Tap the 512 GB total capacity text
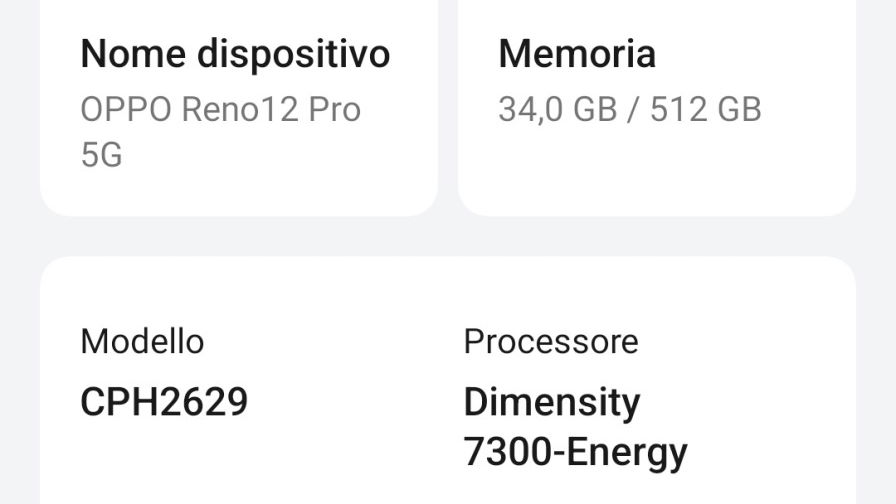Image resolution: width=896 pixels, height=504 pixels. pos(706,109)
